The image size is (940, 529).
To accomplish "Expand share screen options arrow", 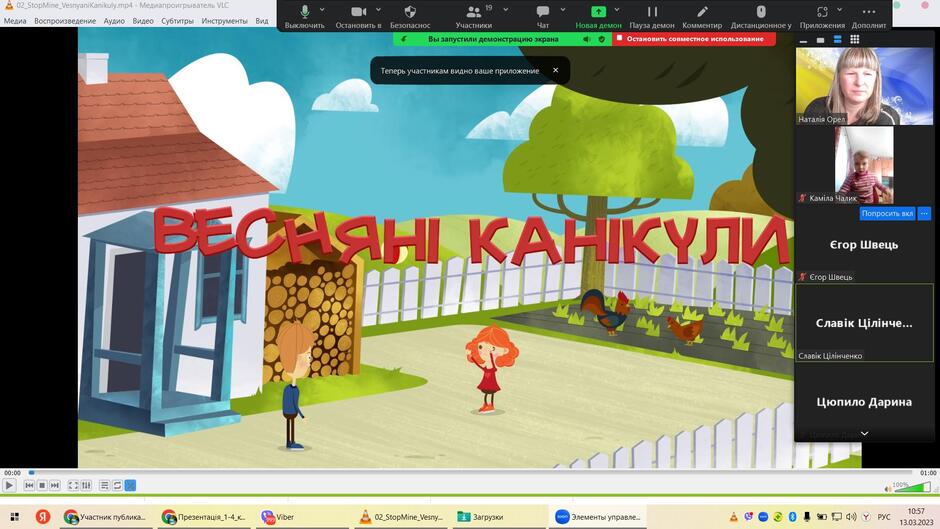I will coord(617,10).
